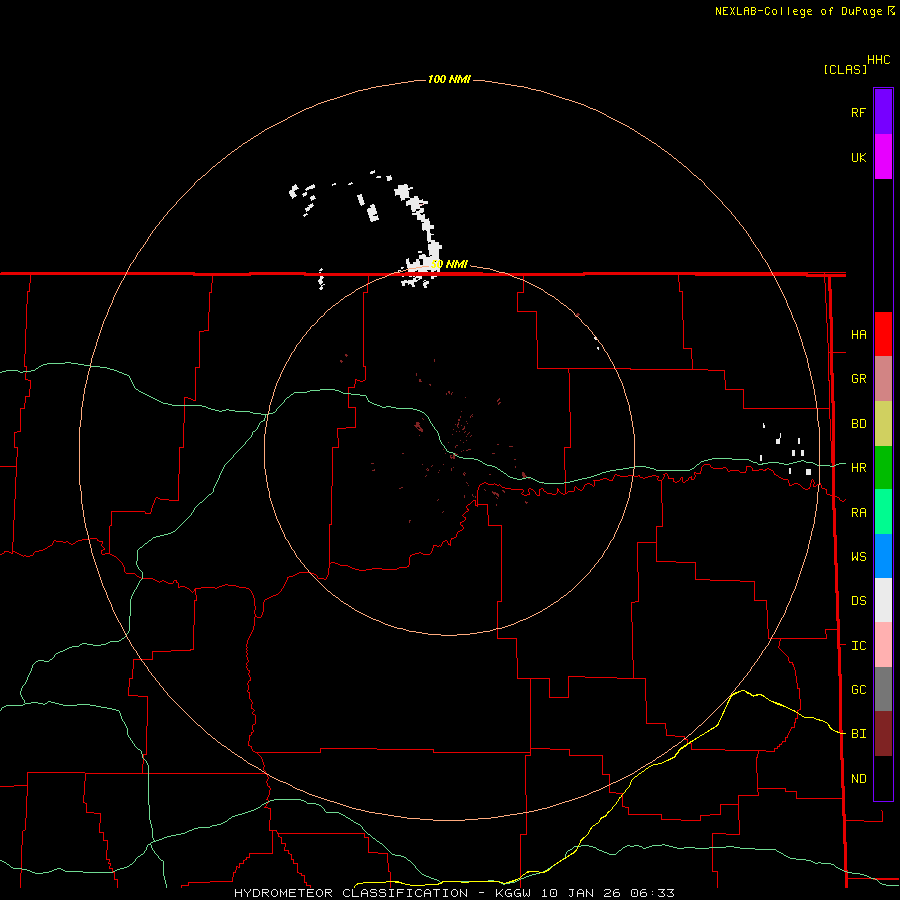
Task: Click the 100 NMI range ring label
Action: (x=449, y=79)
